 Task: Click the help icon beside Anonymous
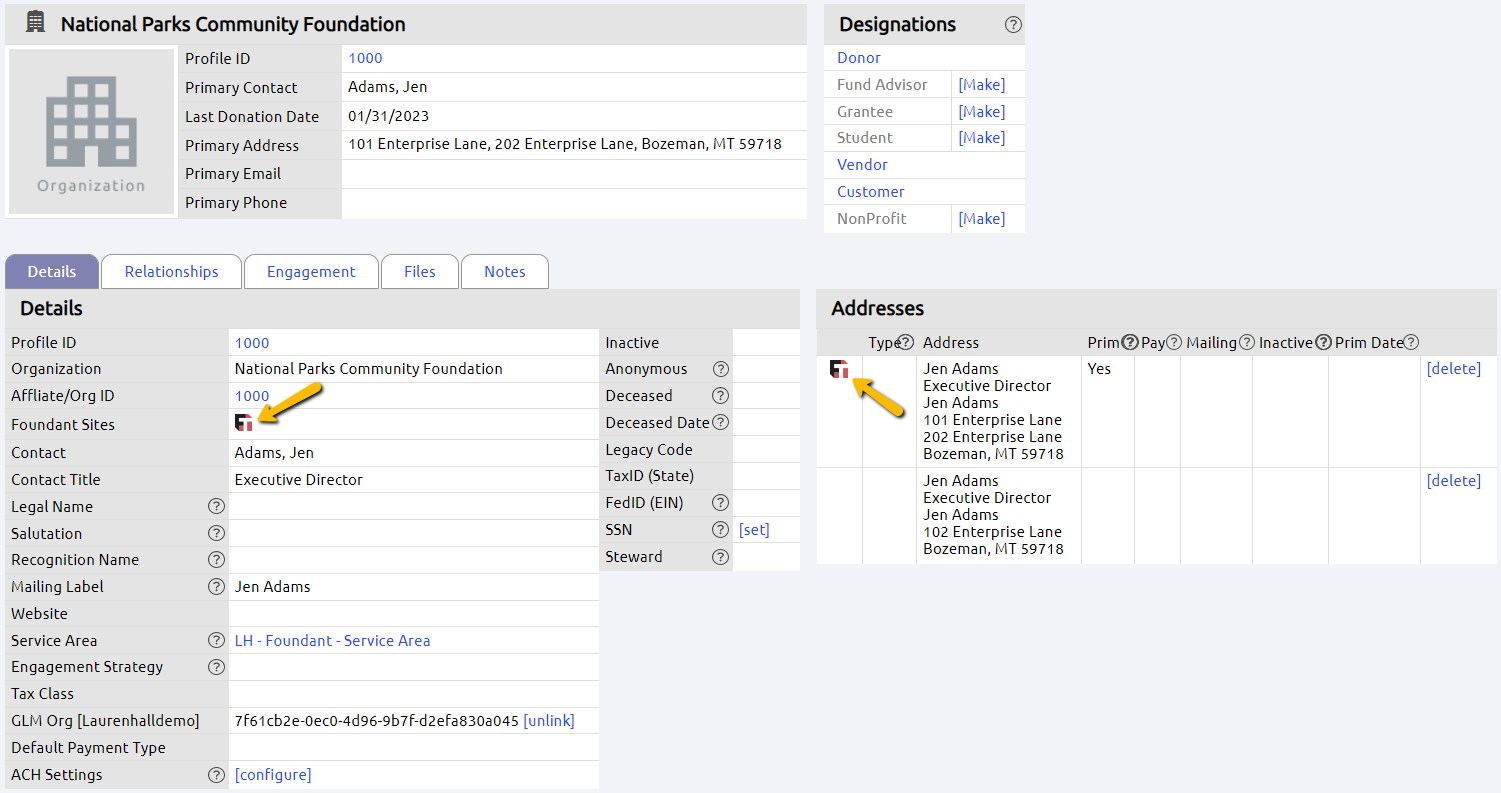(x=720, y=368)
